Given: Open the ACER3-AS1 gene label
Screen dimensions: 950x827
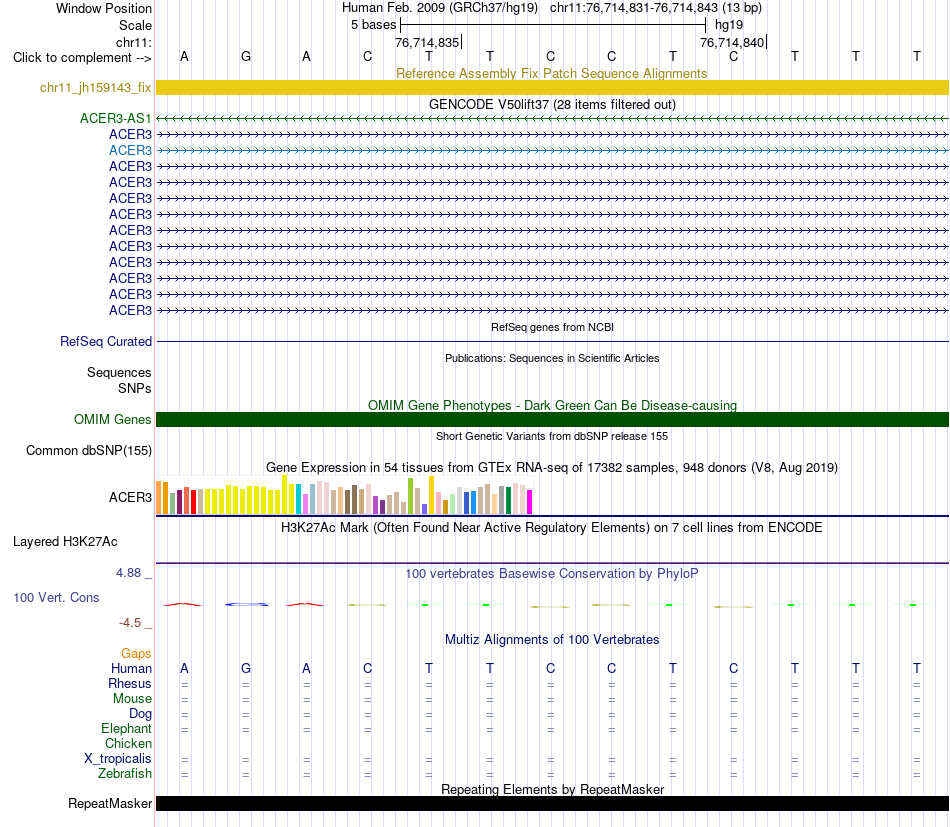Looking at the screenshot, I should point(115,118).
